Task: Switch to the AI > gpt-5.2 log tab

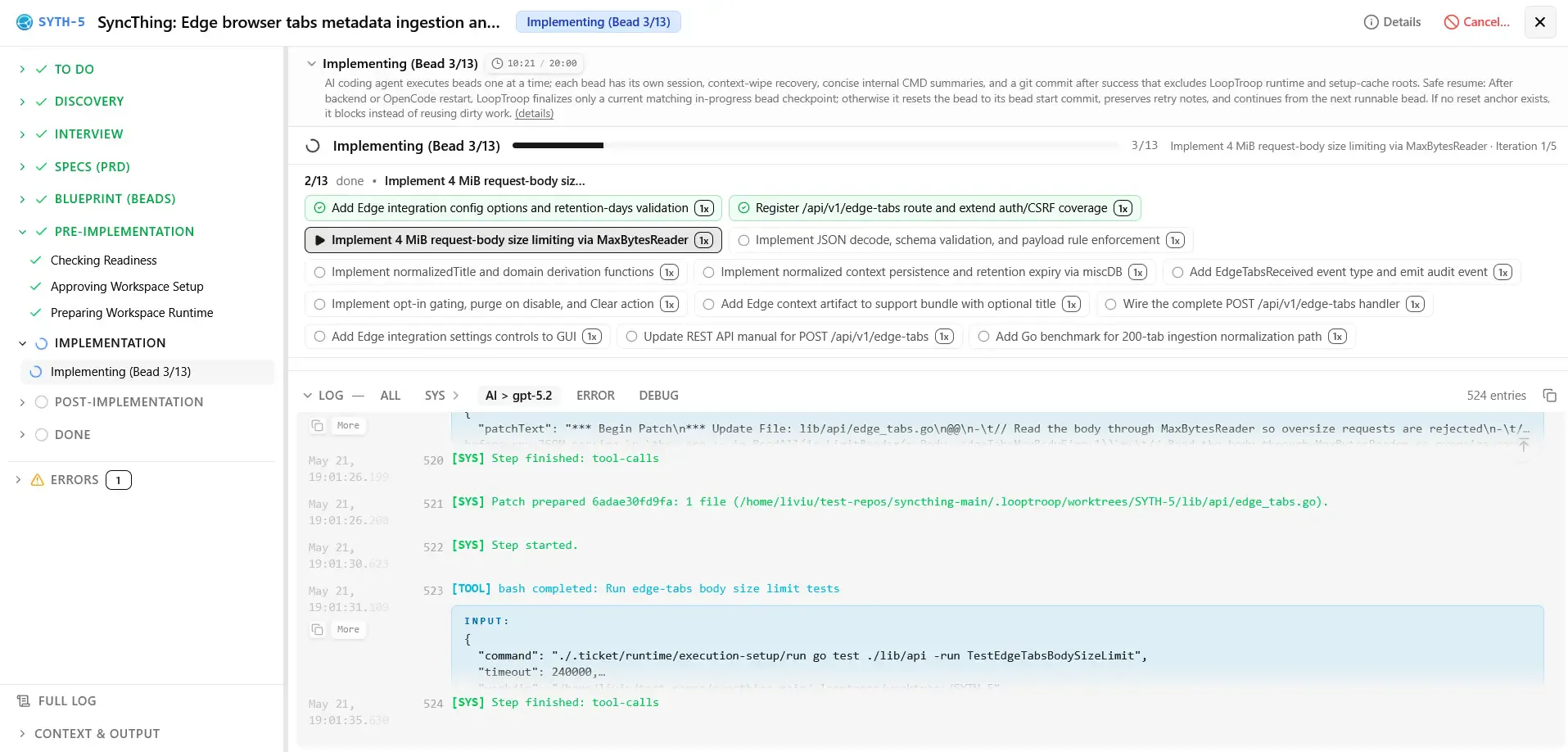Action: tap(518, 396)
